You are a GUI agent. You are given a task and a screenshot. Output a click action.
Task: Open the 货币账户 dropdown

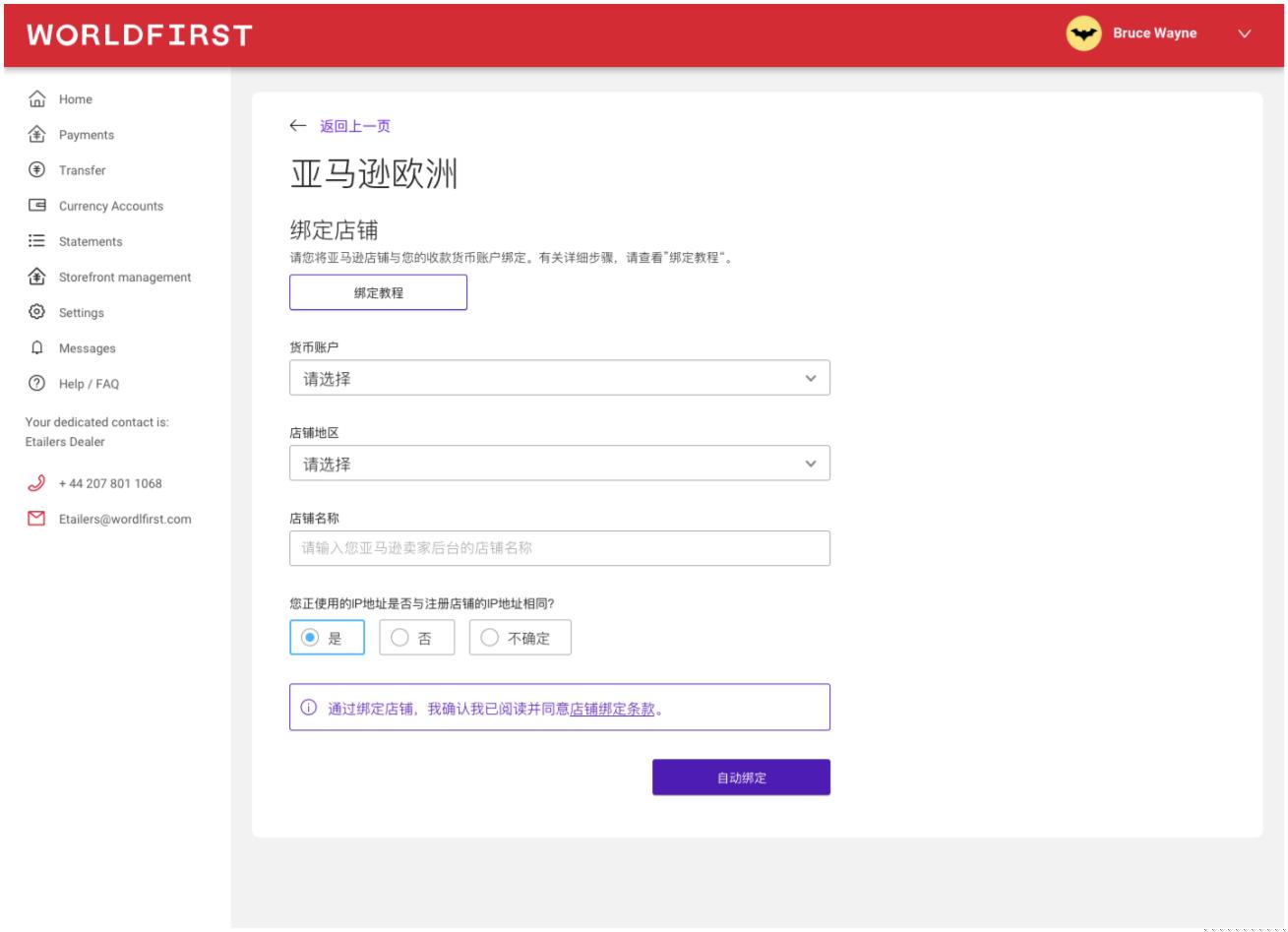tap(559, 378)
